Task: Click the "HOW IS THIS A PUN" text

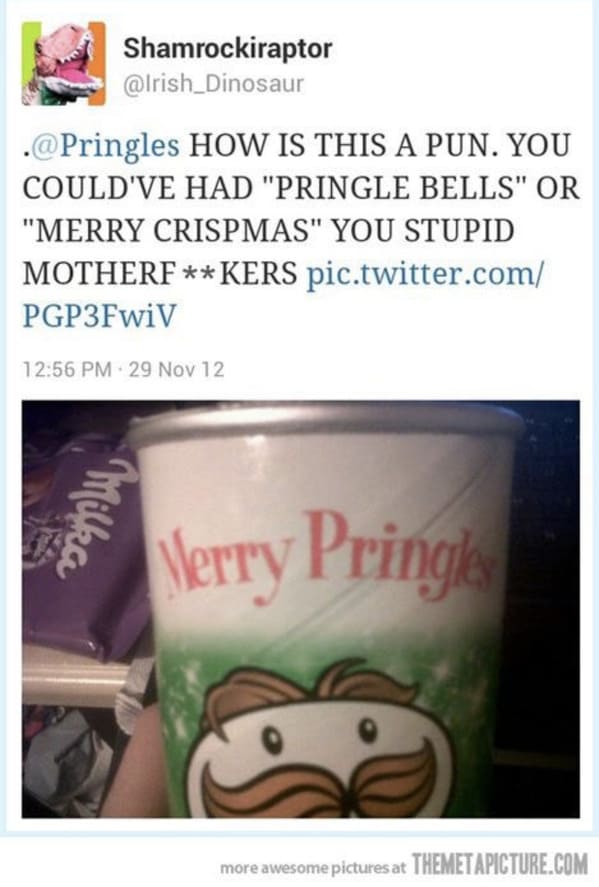Action: tap(345, 145)
